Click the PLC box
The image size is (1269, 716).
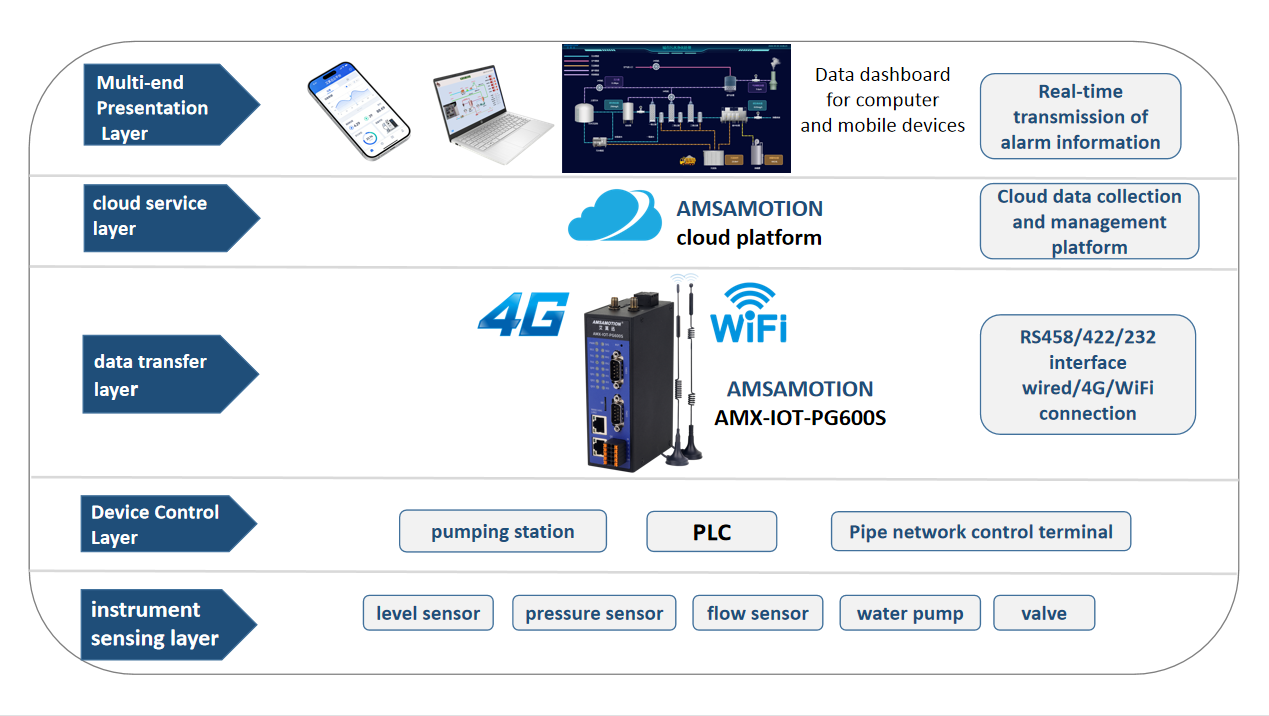pos(712,532)
